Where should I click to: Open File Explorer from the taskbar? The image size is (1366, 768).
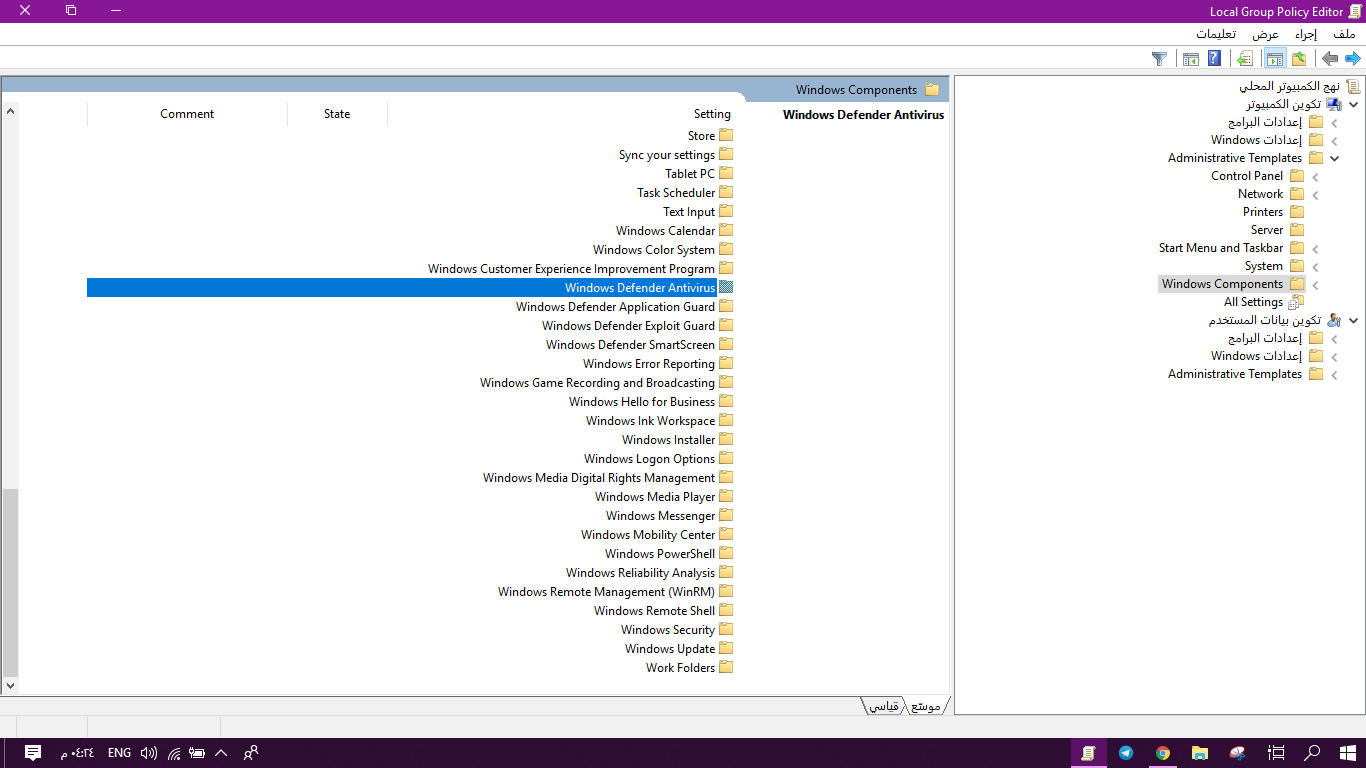[1200, 753]
